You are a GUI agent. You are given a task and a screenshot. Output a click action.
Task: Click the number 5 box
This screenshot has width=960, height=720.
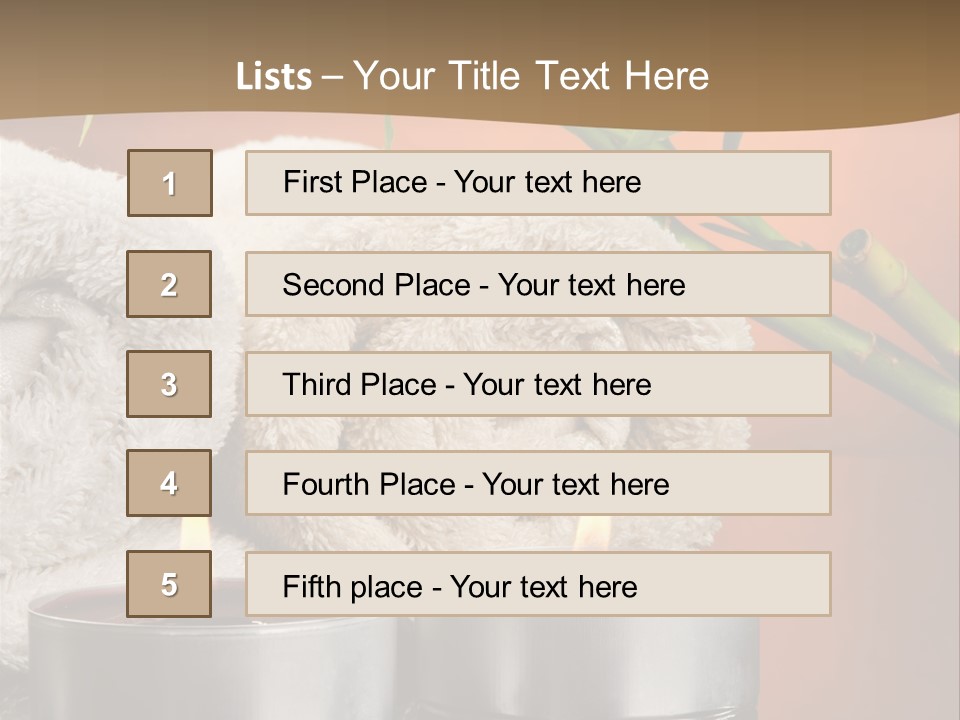169,584
